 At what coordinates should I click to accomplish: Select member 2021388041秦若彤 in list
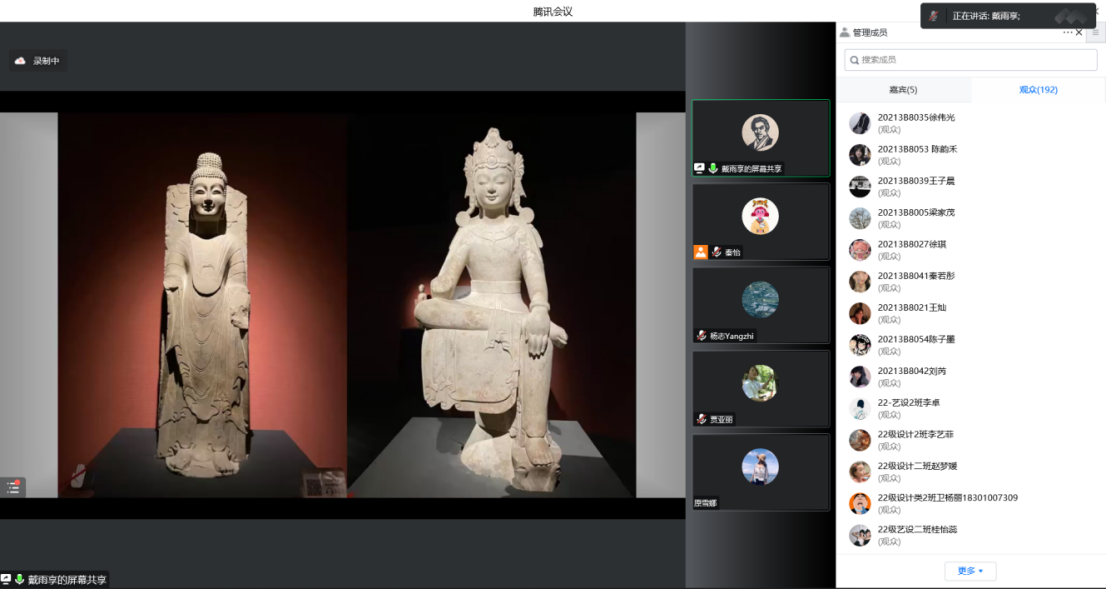point(916,276)
